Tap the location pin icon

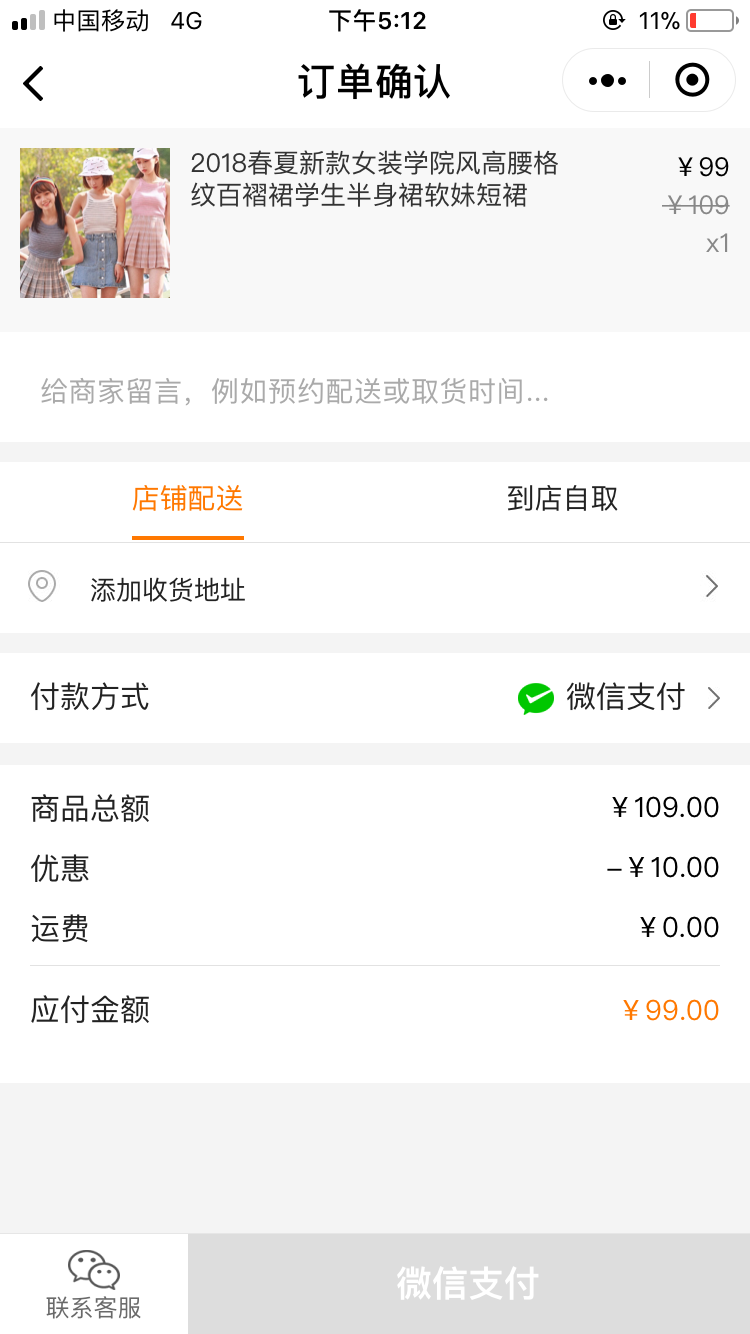(x=42, y=586)
